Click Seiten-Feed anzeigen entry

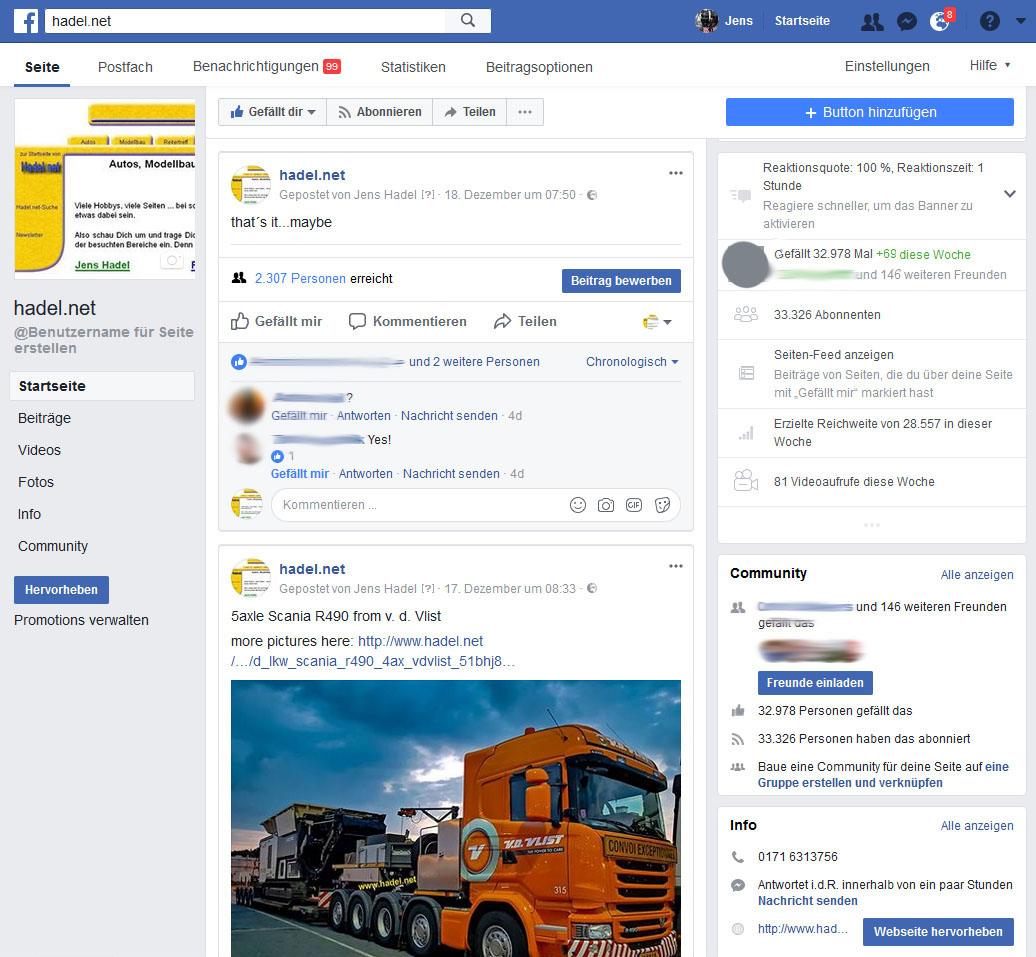tap(833, 355)
